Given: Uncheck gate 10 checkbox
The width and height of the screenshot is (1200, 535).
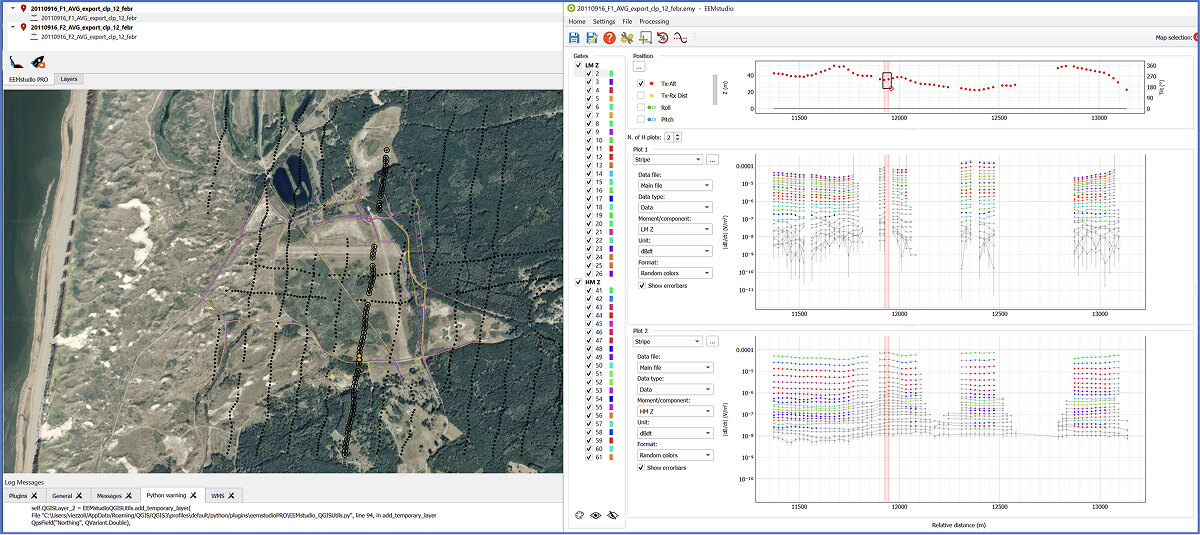Looking at the screenshot, I should tap(589, 140).
